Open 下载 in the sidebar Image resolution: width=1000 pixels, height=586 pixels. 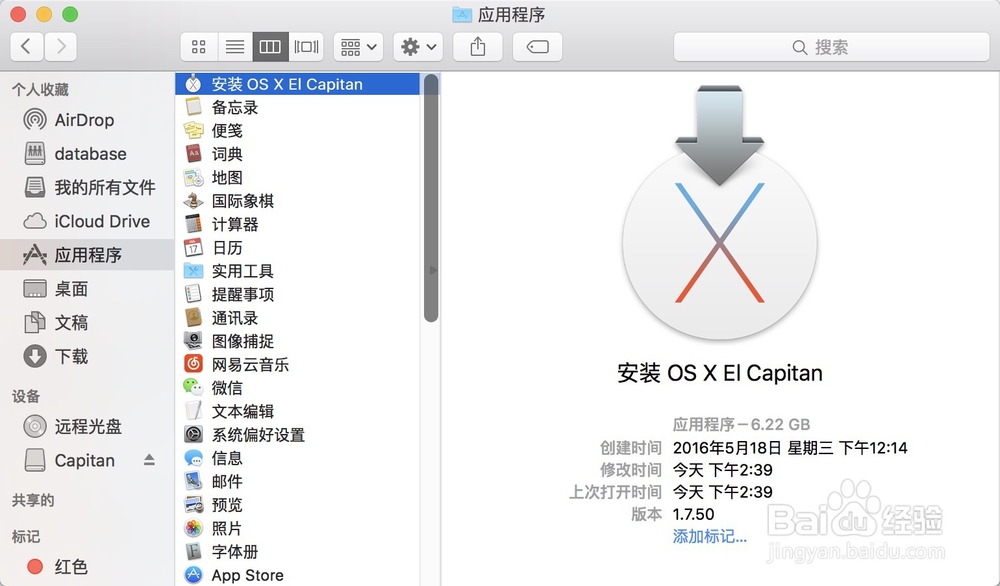pos(87,356)
